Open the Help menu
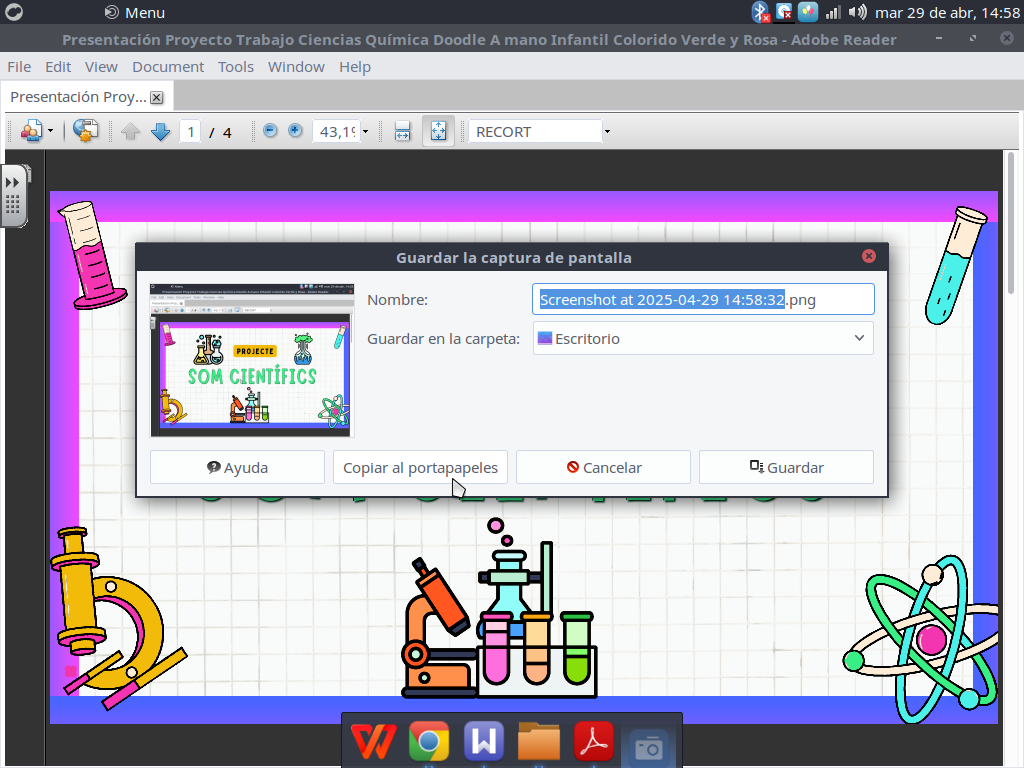Image resolution: width=1024 pixels, height=768 pixels. (355, 67)
